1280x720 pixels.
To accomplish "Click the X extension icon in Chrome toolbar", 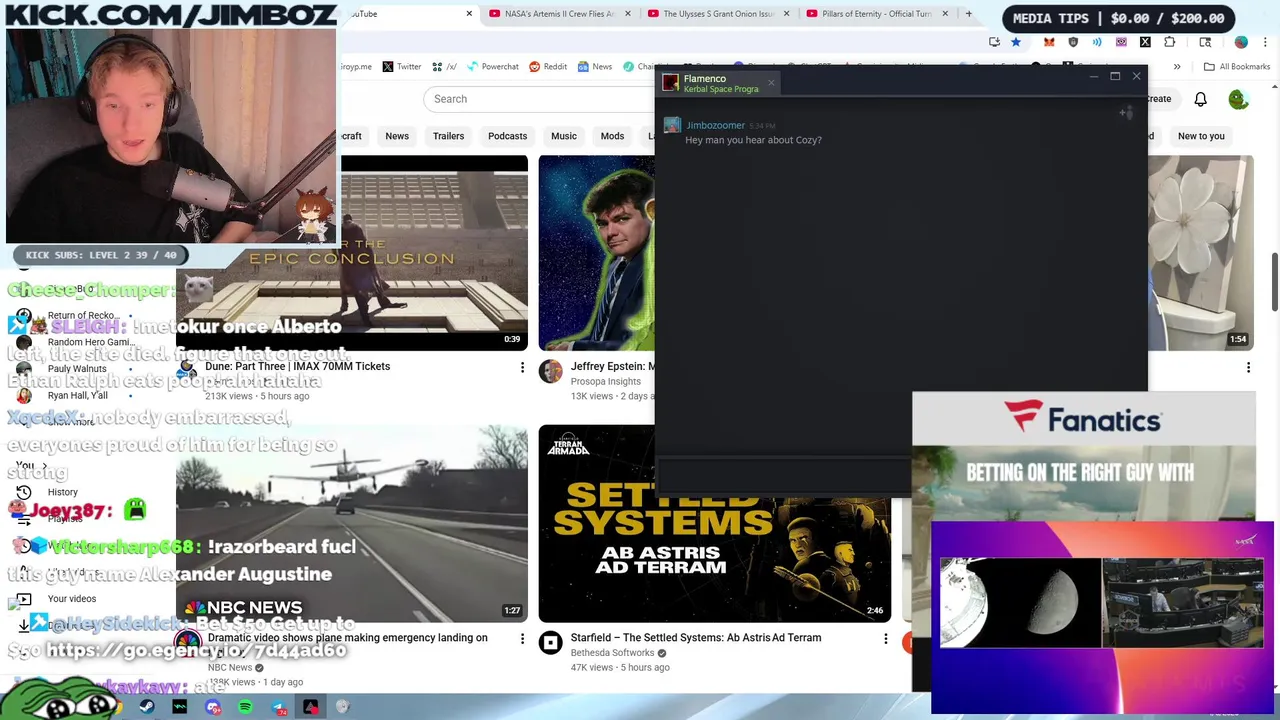I will (x=1145, y=42).
